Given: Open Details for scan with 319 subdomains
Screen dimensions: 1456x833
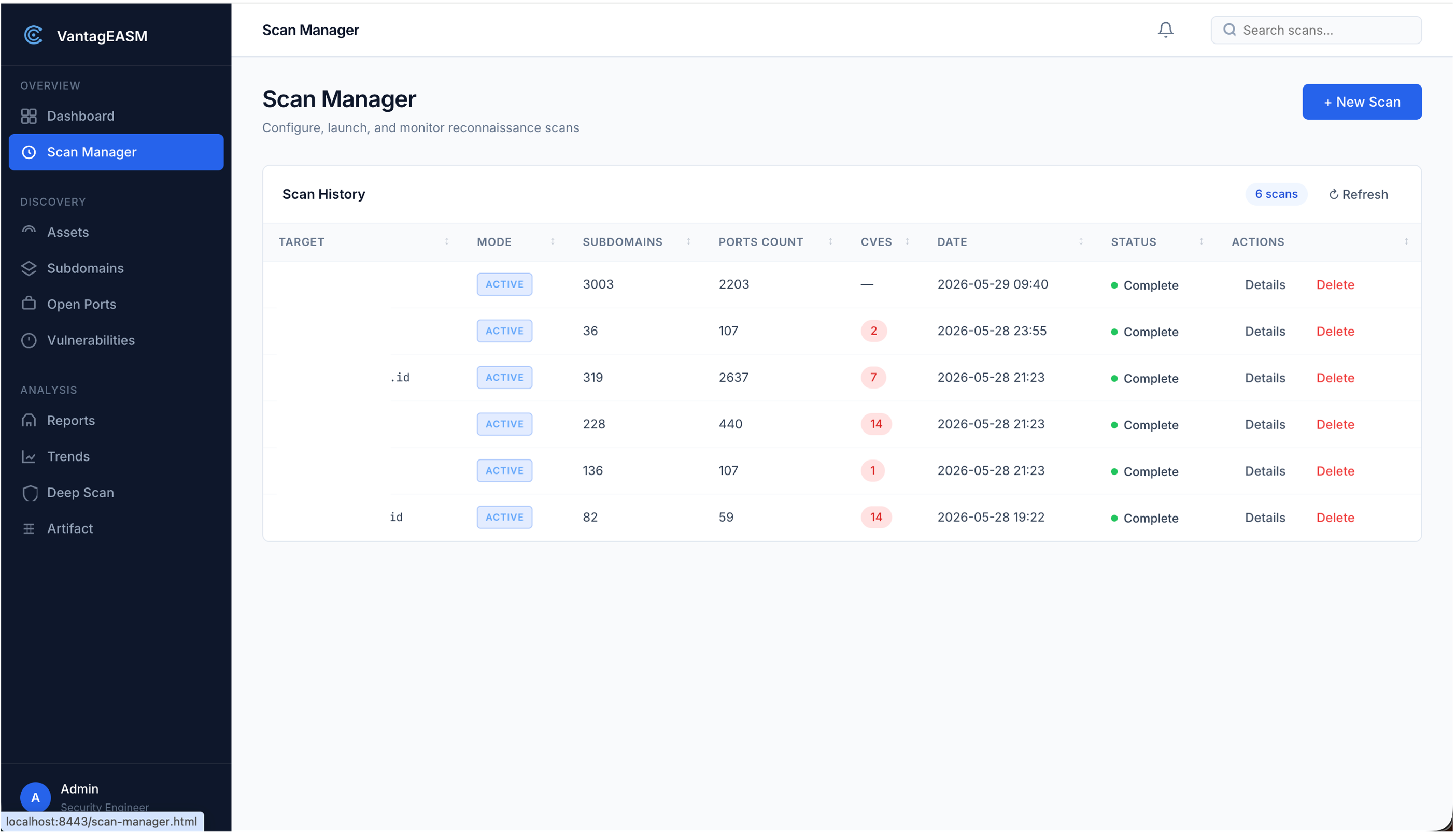Looking at the screenshot, I should point(1265,378).
